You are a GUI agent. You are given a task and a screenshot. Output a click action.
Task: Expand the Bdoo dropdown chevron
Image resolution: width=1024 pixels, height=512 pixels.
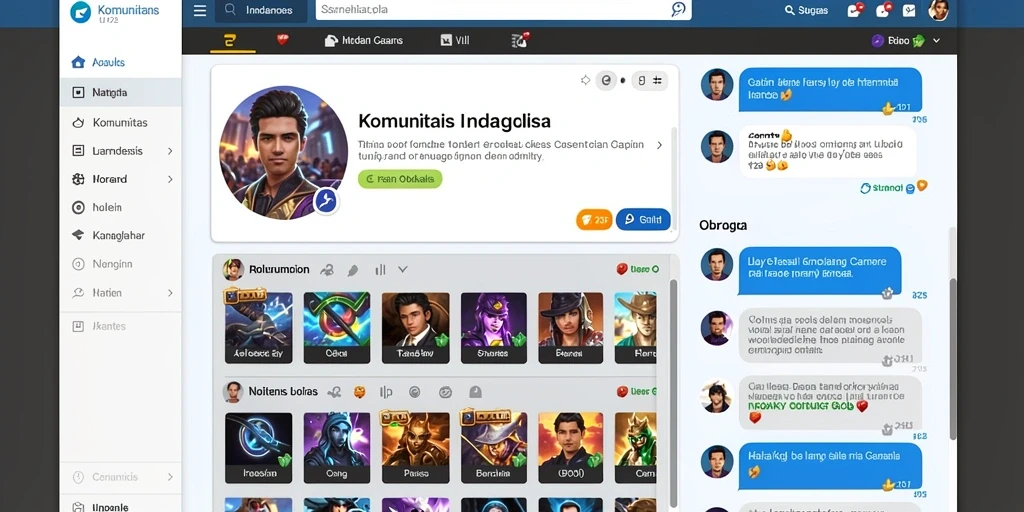(936, 40)
